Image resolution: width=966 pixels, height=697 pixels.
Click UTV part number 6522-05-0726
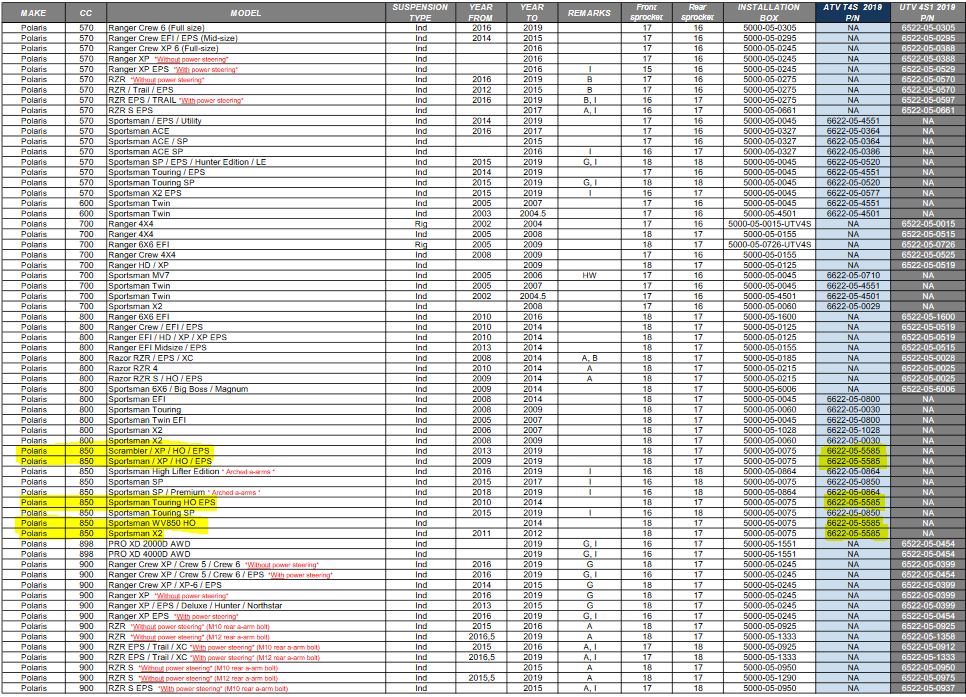tap(927, 245)
